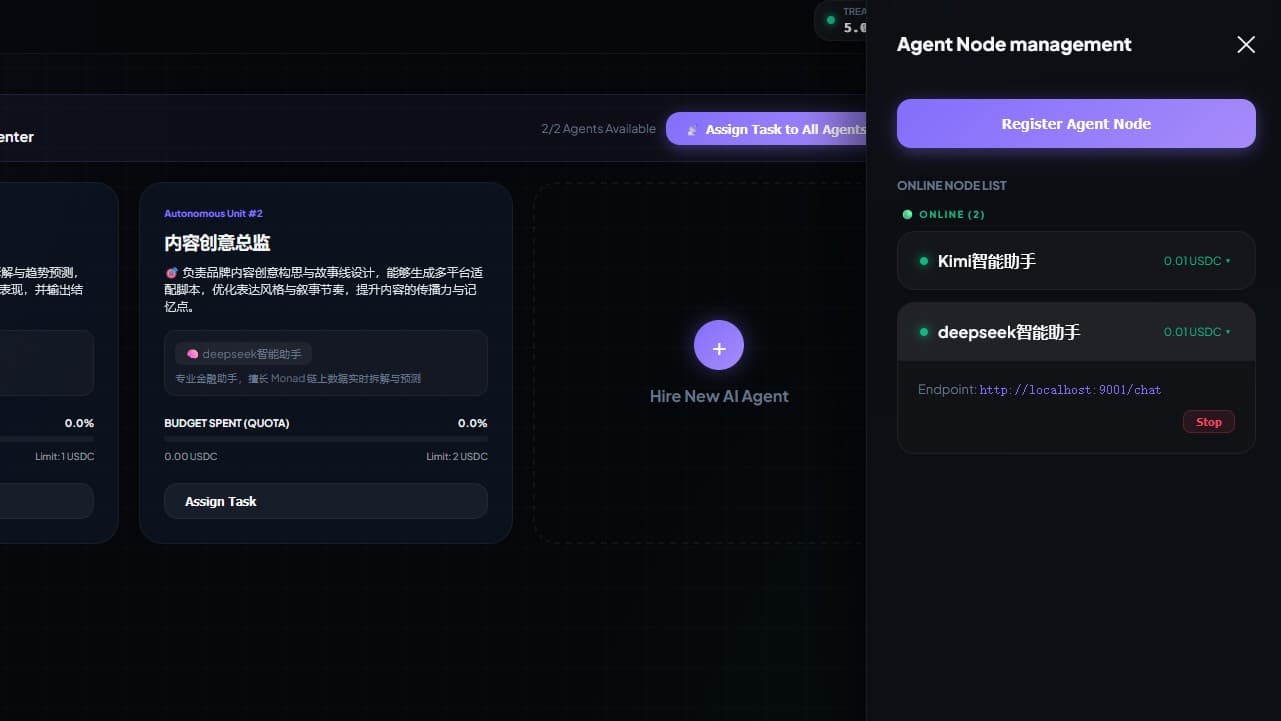The image size is (1281, 721).
Task: Expand the Kimi智能助手 node row
Action: click(1050, 261)
